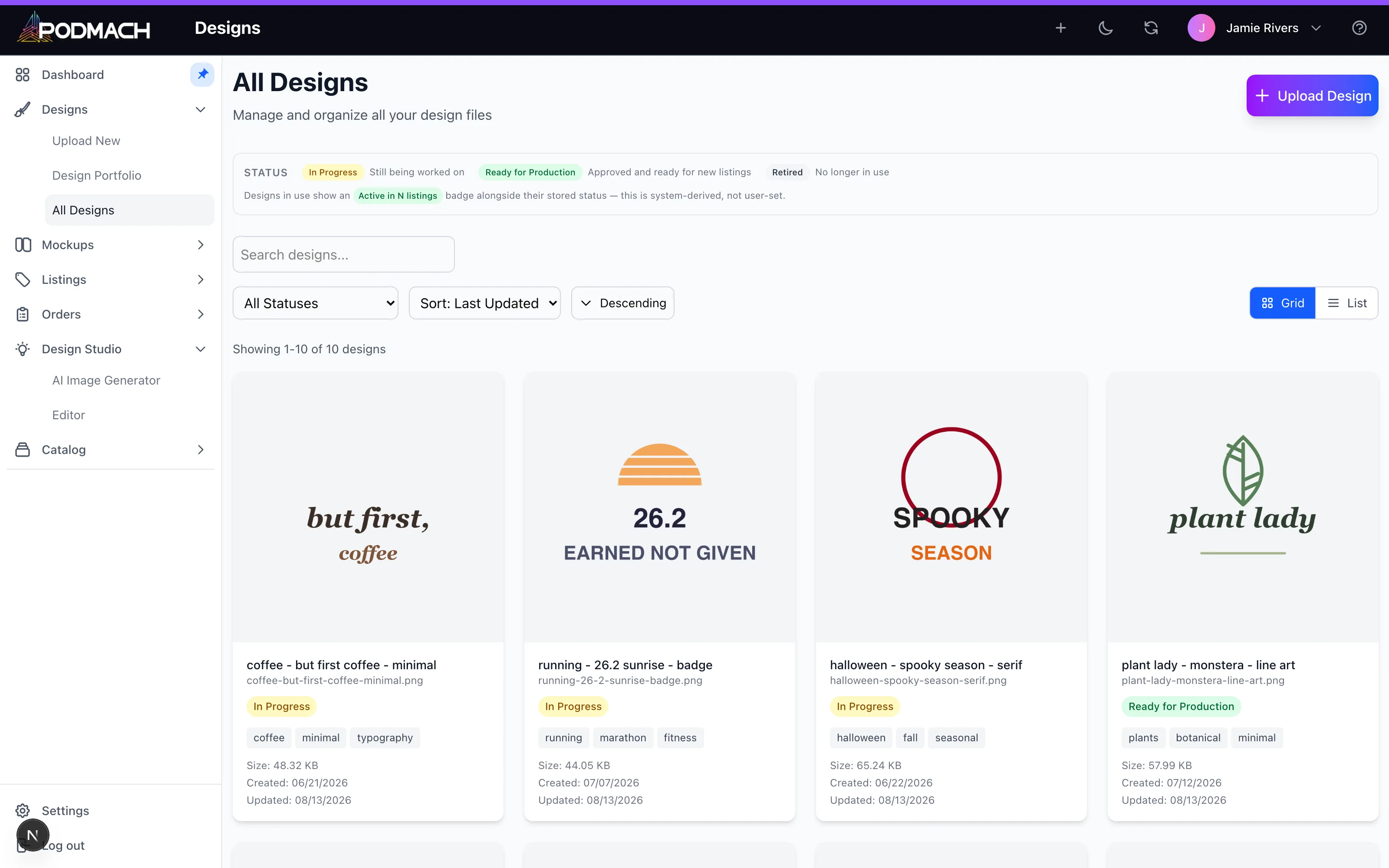Collapse the Design Studio section chevron
Screen dimensions: 1389x868
(200, 349)
